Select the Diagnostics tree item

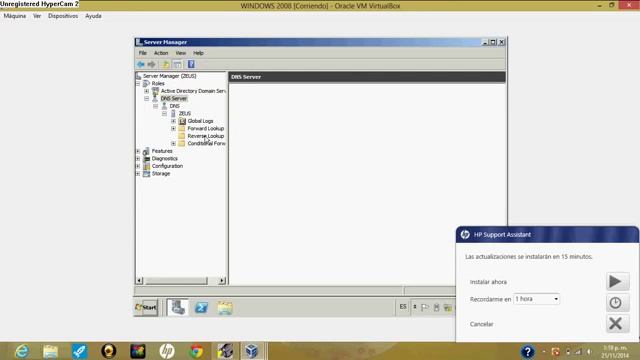(x=164, y=158)
